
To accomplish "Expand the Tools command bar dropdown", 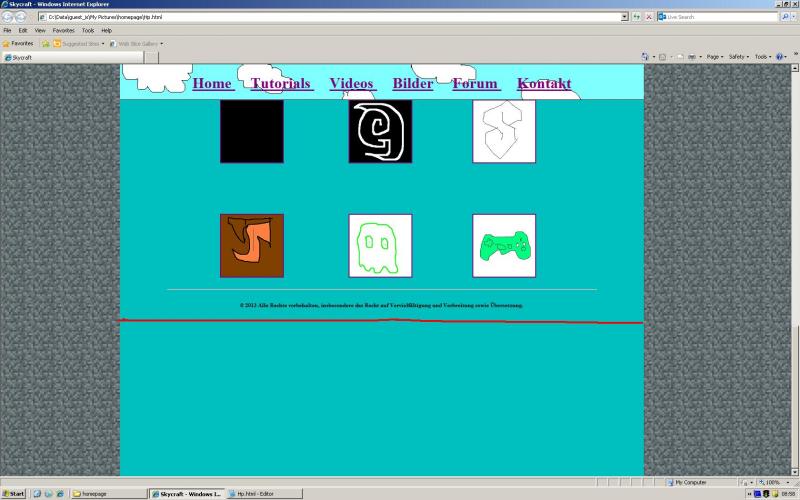I will click(x=763, y=57).
